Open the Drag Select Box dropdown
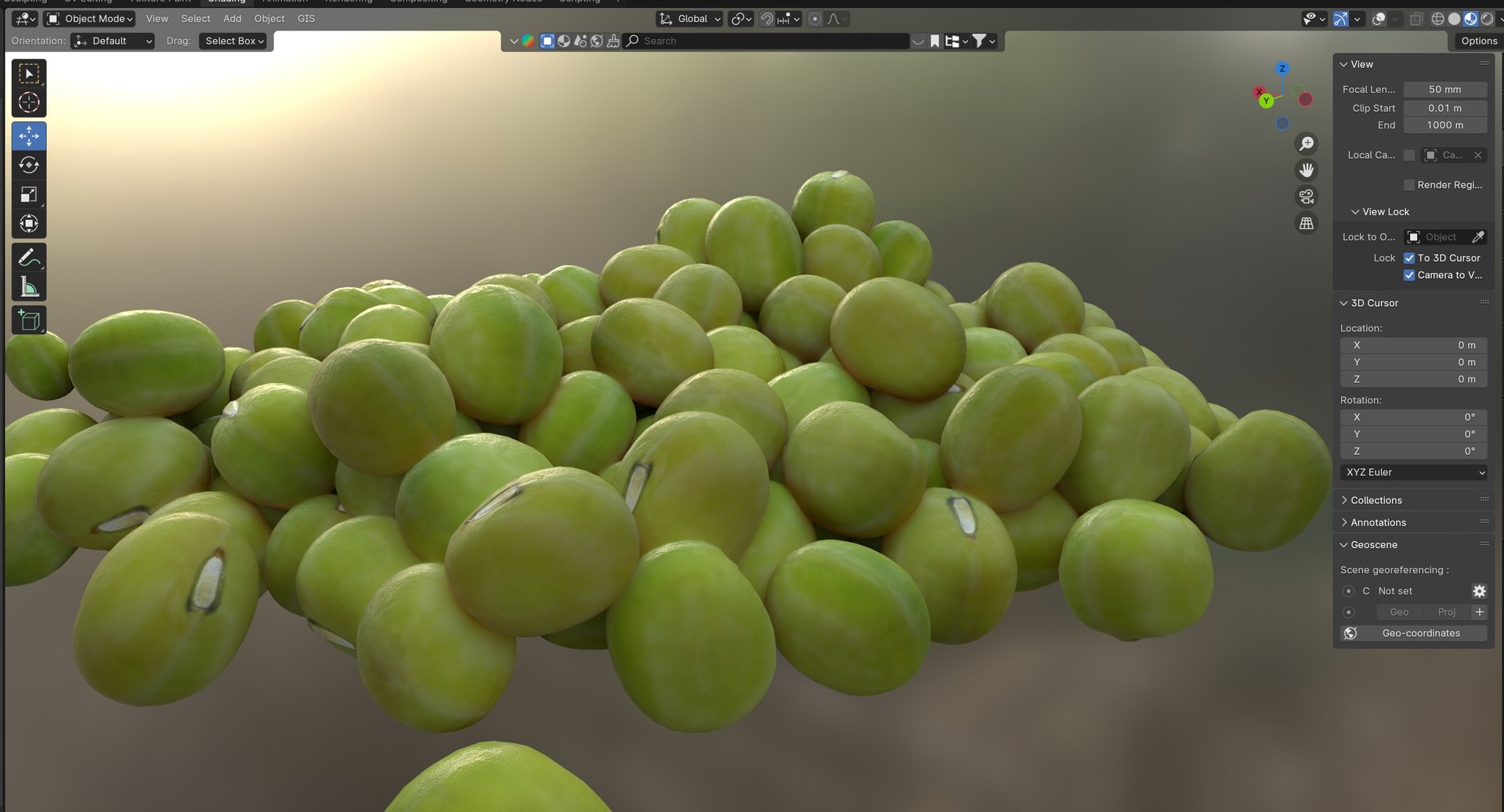This screenshot has width=1504, height=812. (234, 41)
